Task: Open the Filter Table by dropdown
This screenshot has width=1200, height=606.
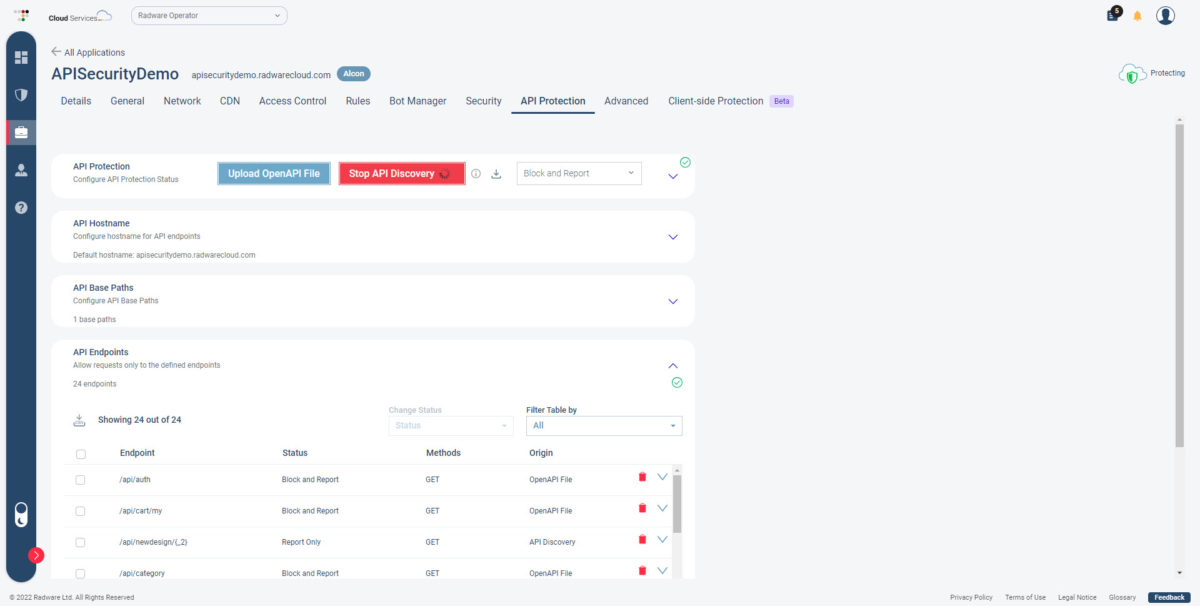Action: coord(604,426)
